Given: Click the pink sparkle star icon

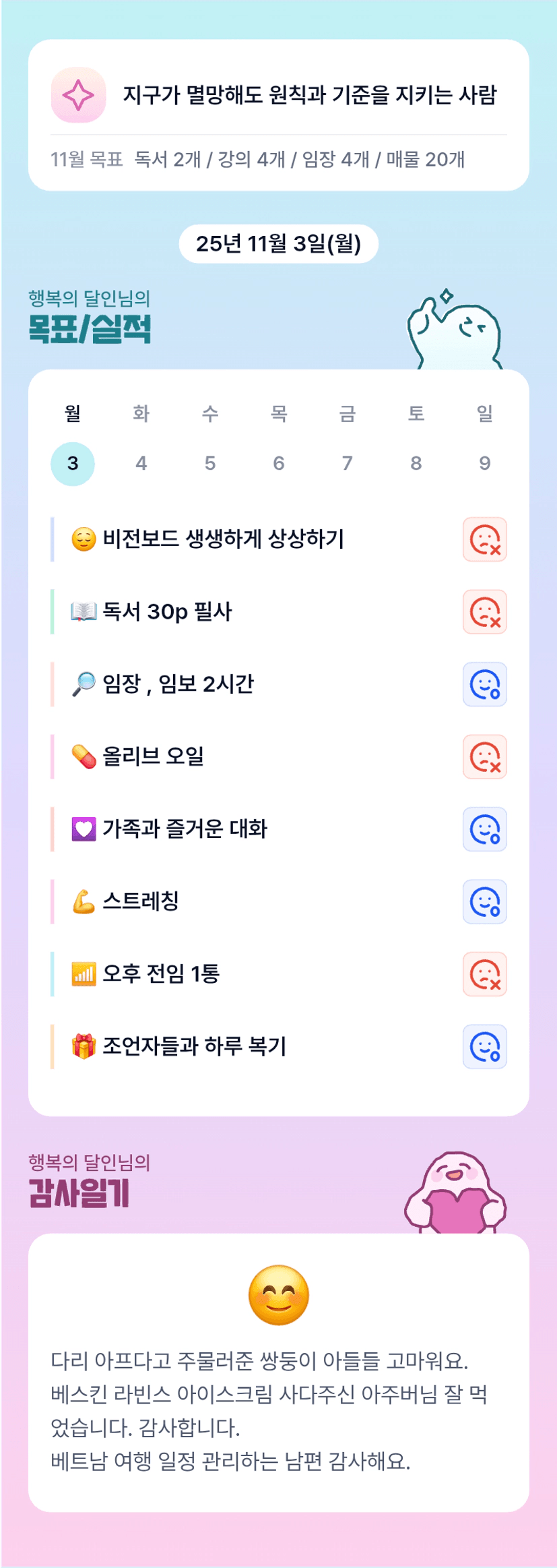Looking at the screenshot, I should pos(78,95).
